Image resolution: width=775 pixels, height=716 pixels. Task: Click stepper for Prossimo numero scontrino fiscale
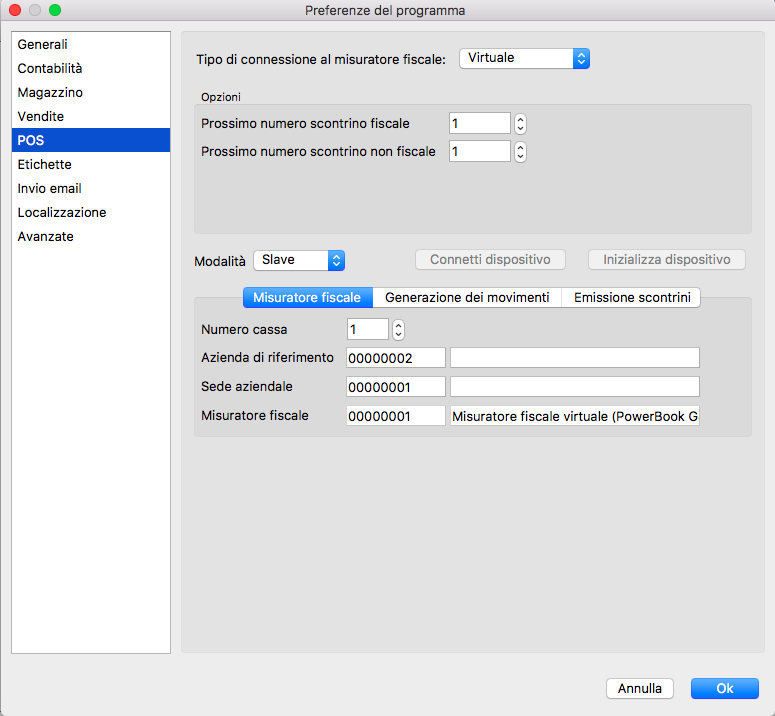520,124
